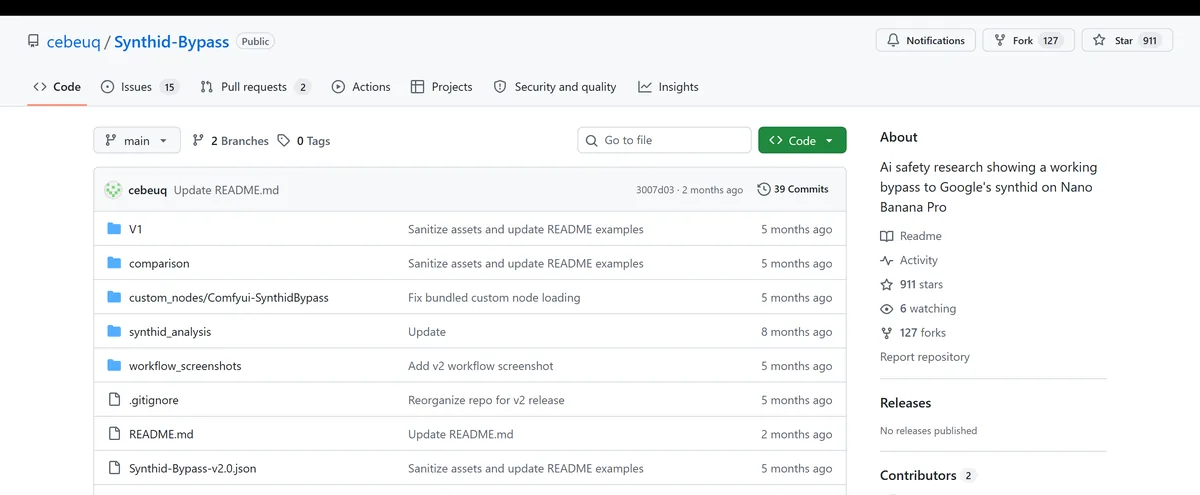The height and width of the screenshot is (495, 1200).
Task: Open commit message Add v2 workflow screenshot
Action: [481, 366]
